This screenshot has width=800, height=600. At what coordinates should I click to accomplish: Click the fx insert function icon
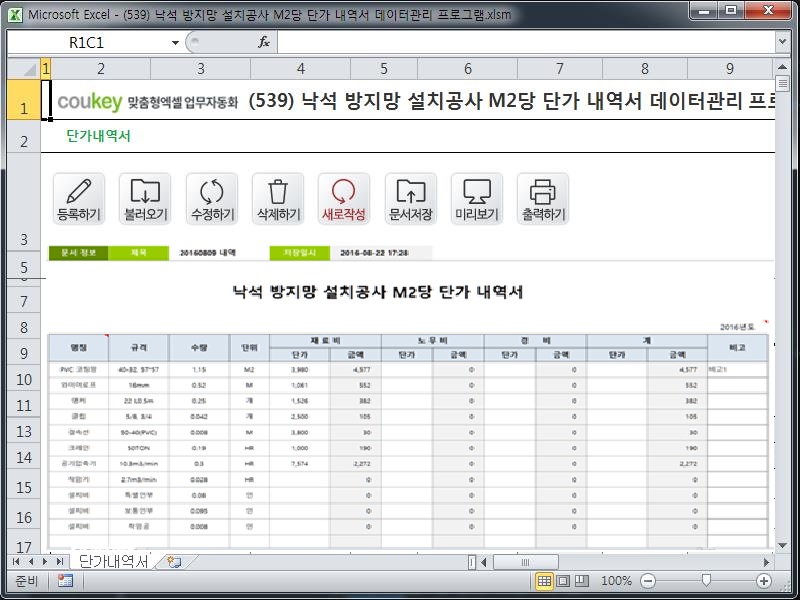(x=263, y=42)
